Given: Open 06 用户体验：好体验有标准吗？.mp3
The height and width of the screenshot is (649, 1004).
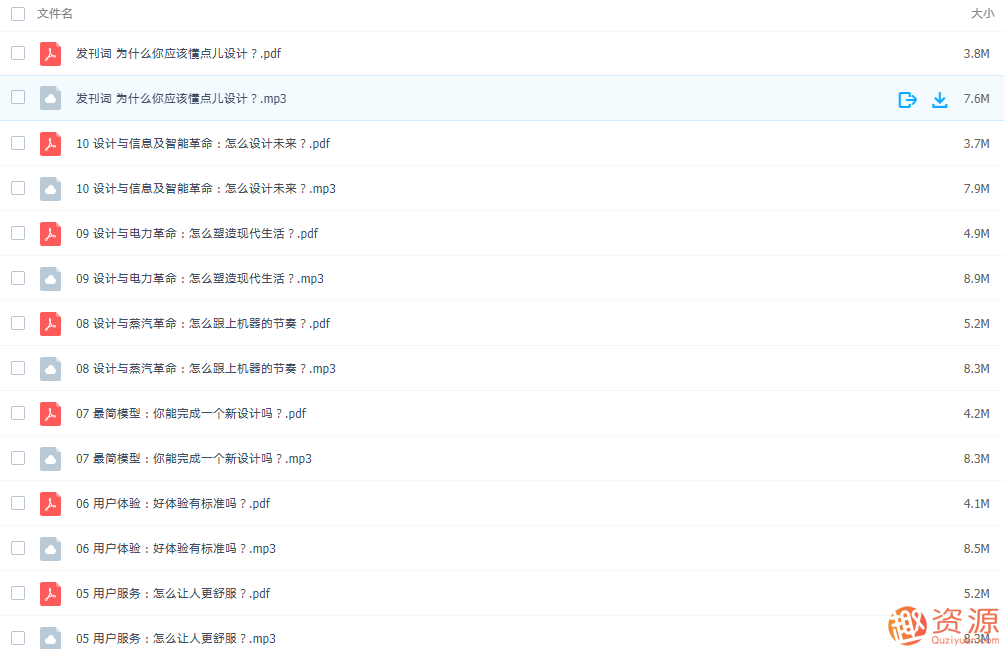Looking at the screenshot, I should [x=176, y=549].
